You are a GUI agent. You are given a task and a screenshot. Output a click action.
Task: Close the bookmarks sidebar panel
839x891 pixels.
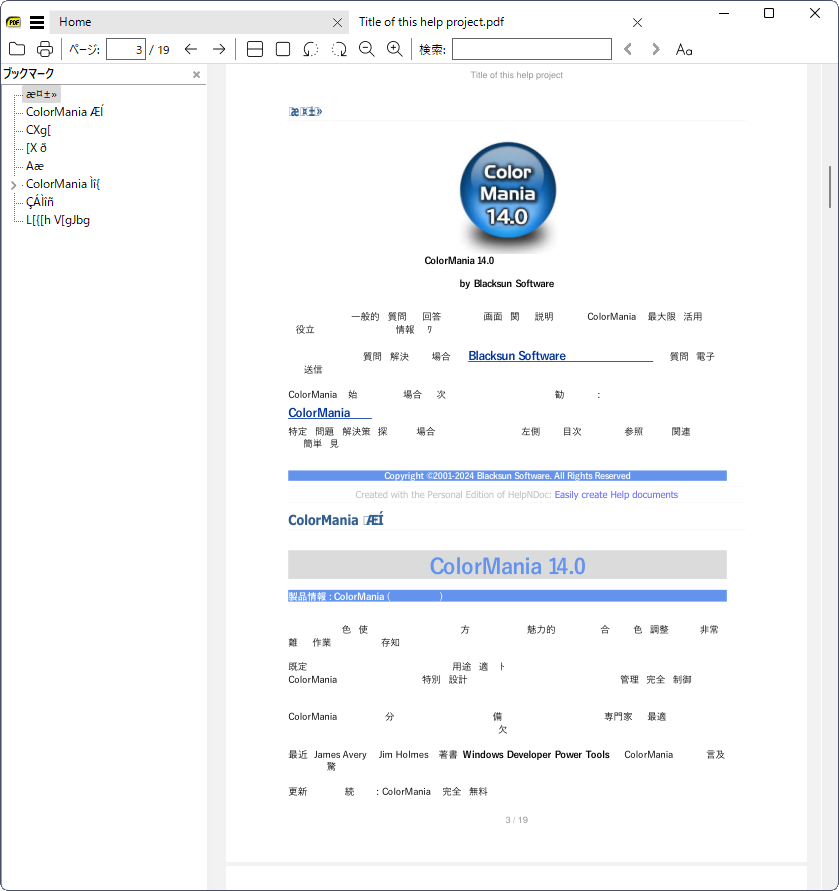(197, 74)
